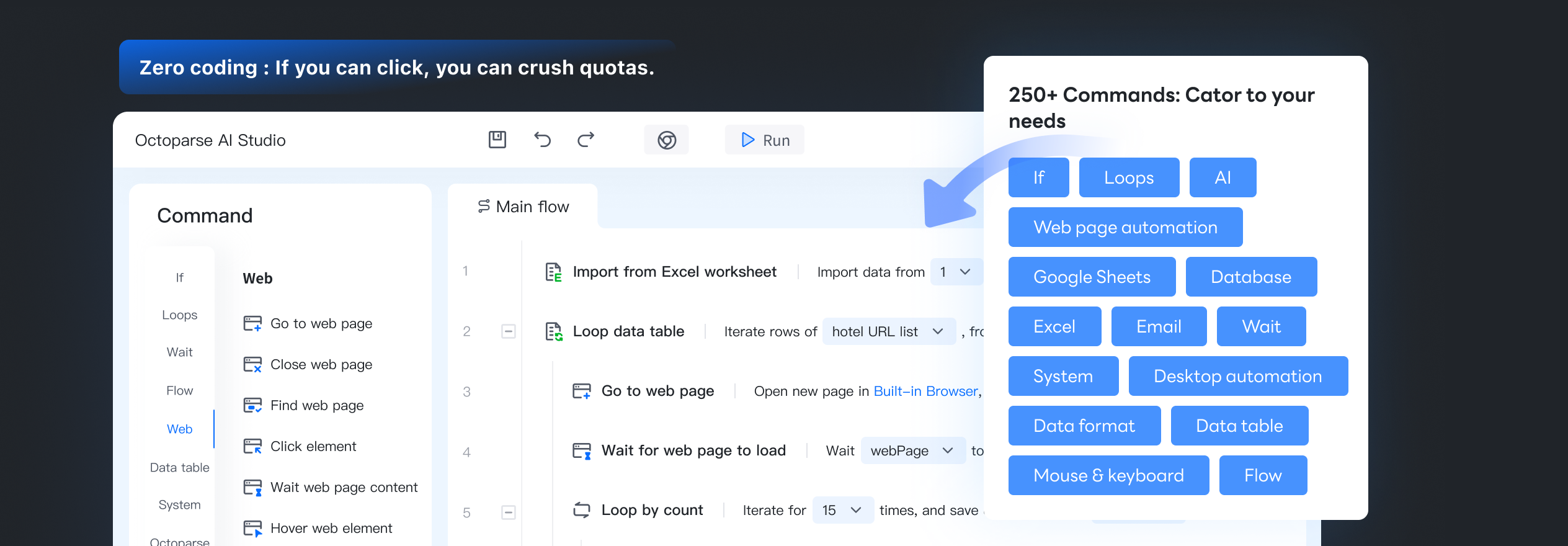This screenshot has width=1568, height=546.
Task: Open the Iterate for 15 dropdown
Action: click(x=843, y=510)
